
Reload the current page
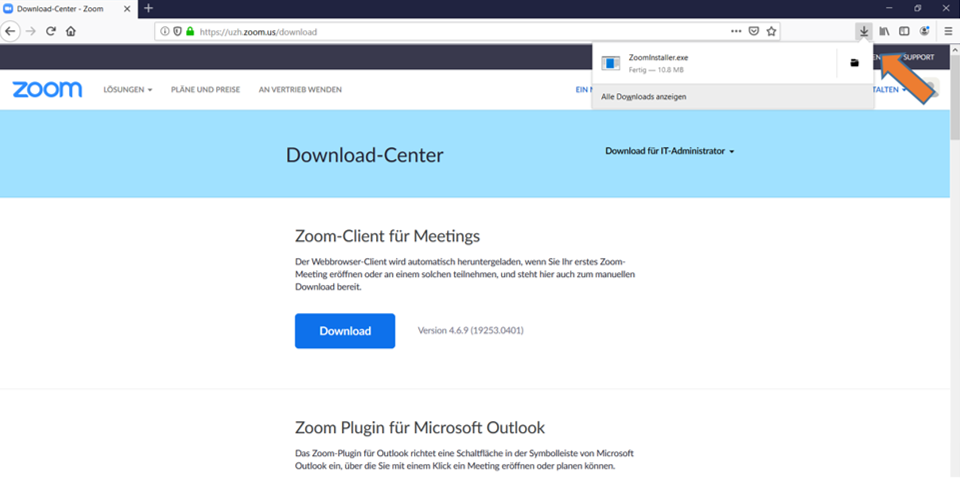[51, 31]
